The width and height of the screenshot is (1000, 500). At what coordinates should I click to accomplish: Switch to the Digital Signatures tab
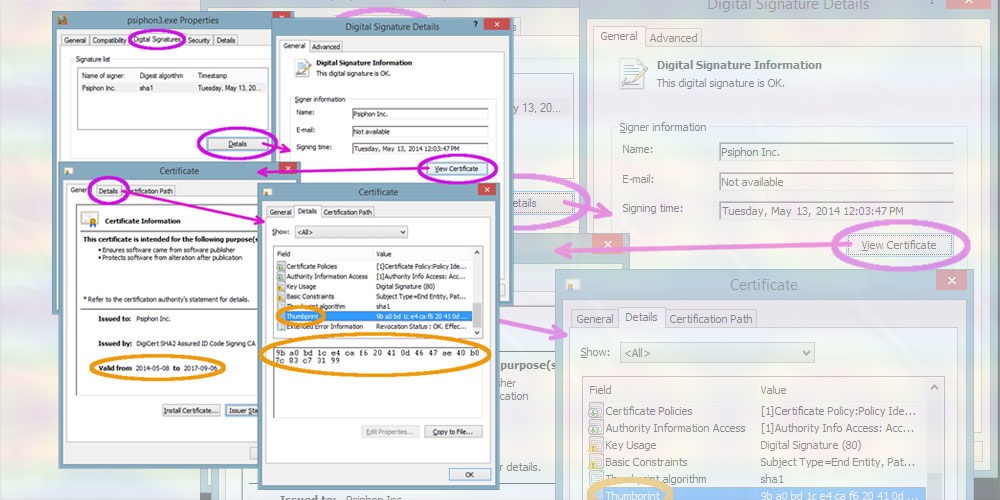[x=157, y=40]
